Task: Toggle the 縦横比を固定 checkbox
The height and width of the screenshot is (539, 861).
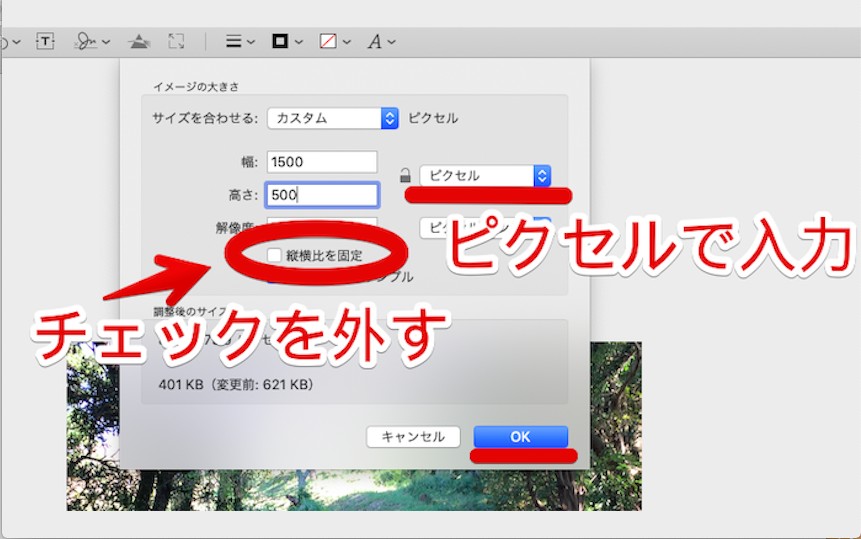Action: 274,255
